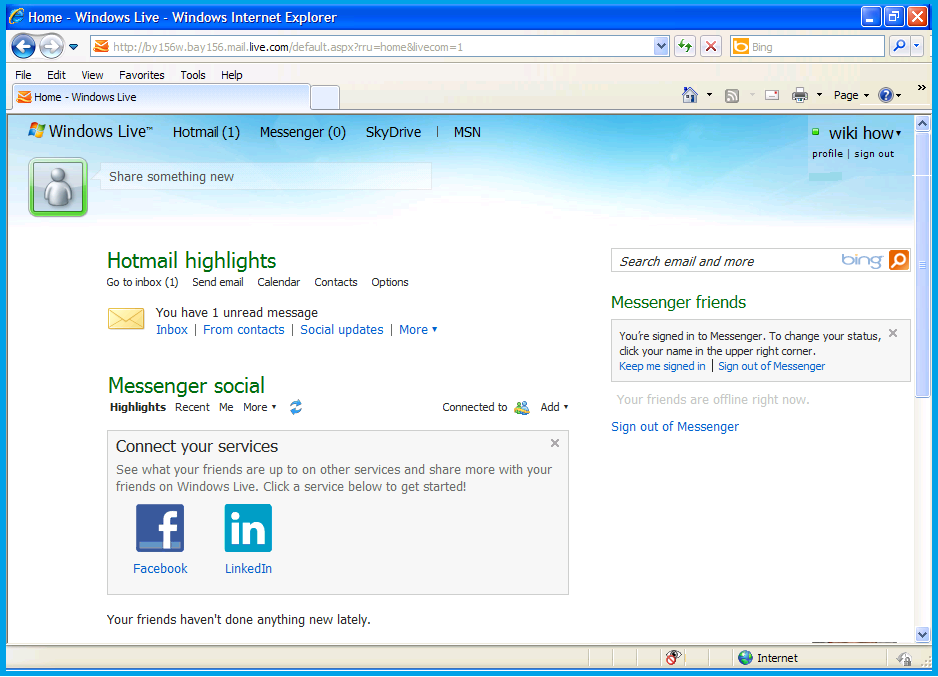
Task: Open a new blank tab
Action: [x=325, y=97]
